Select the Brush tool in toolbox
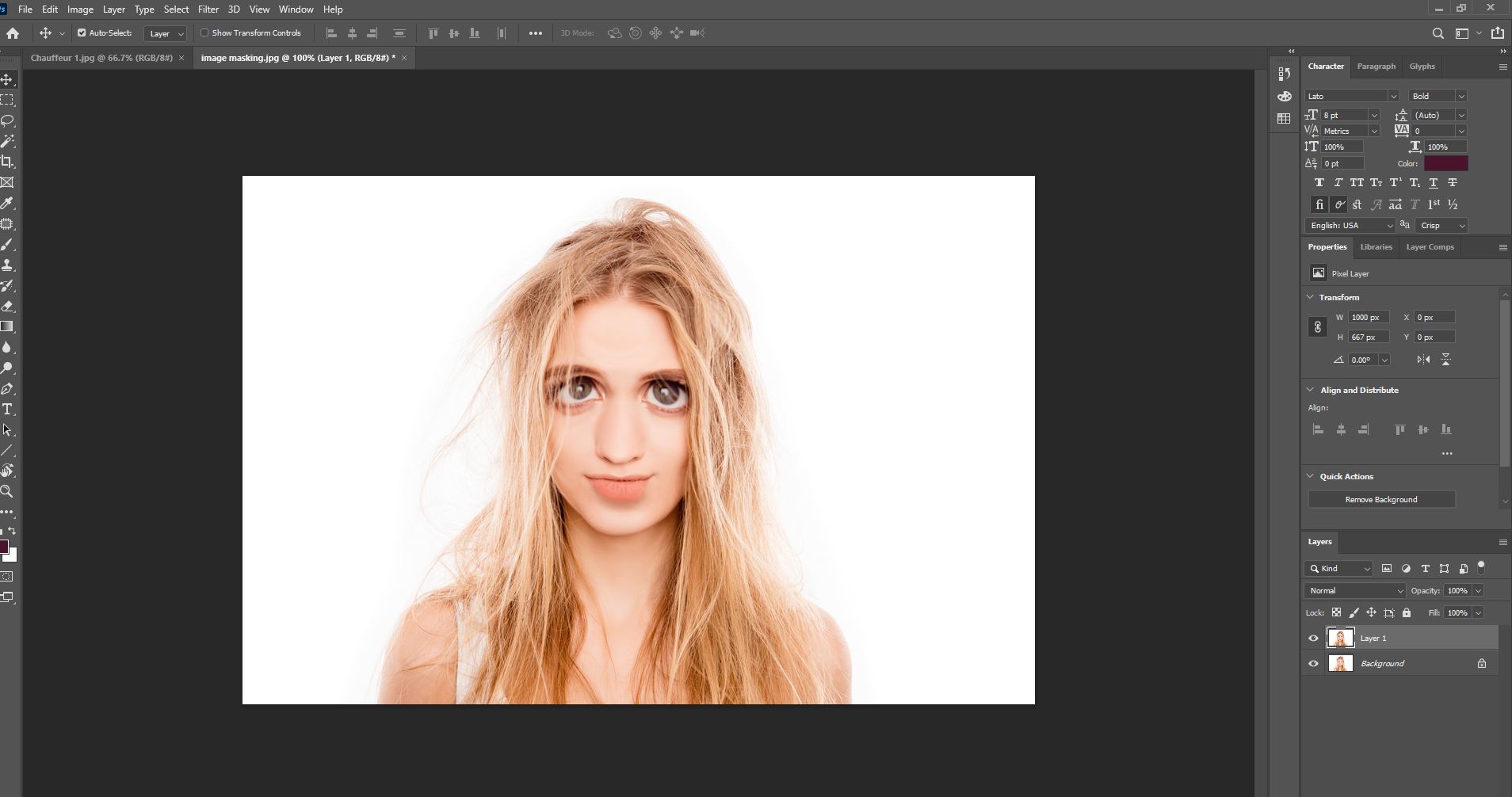Screen dimensions: 1512x797 point(7,245)
